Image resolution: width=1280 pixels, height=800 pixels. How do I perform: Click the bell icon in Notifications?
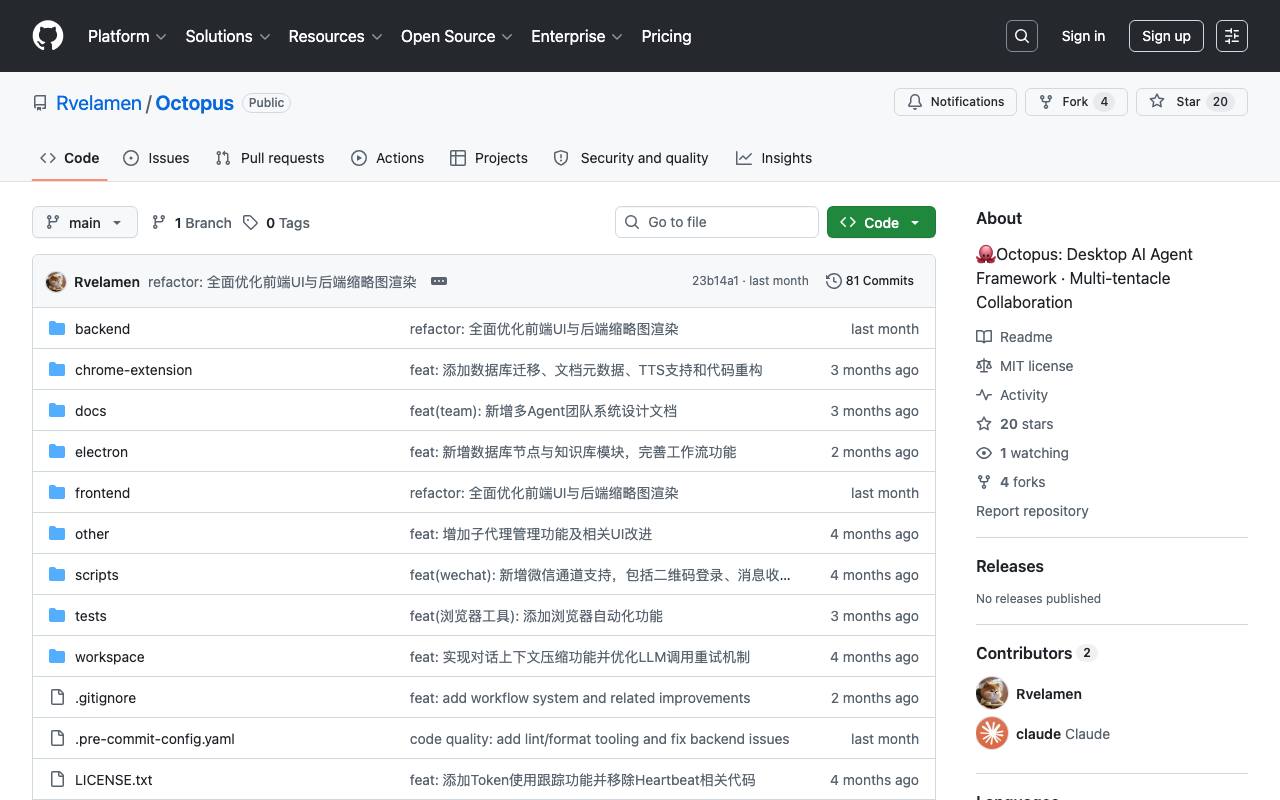[x=915, y=102]
